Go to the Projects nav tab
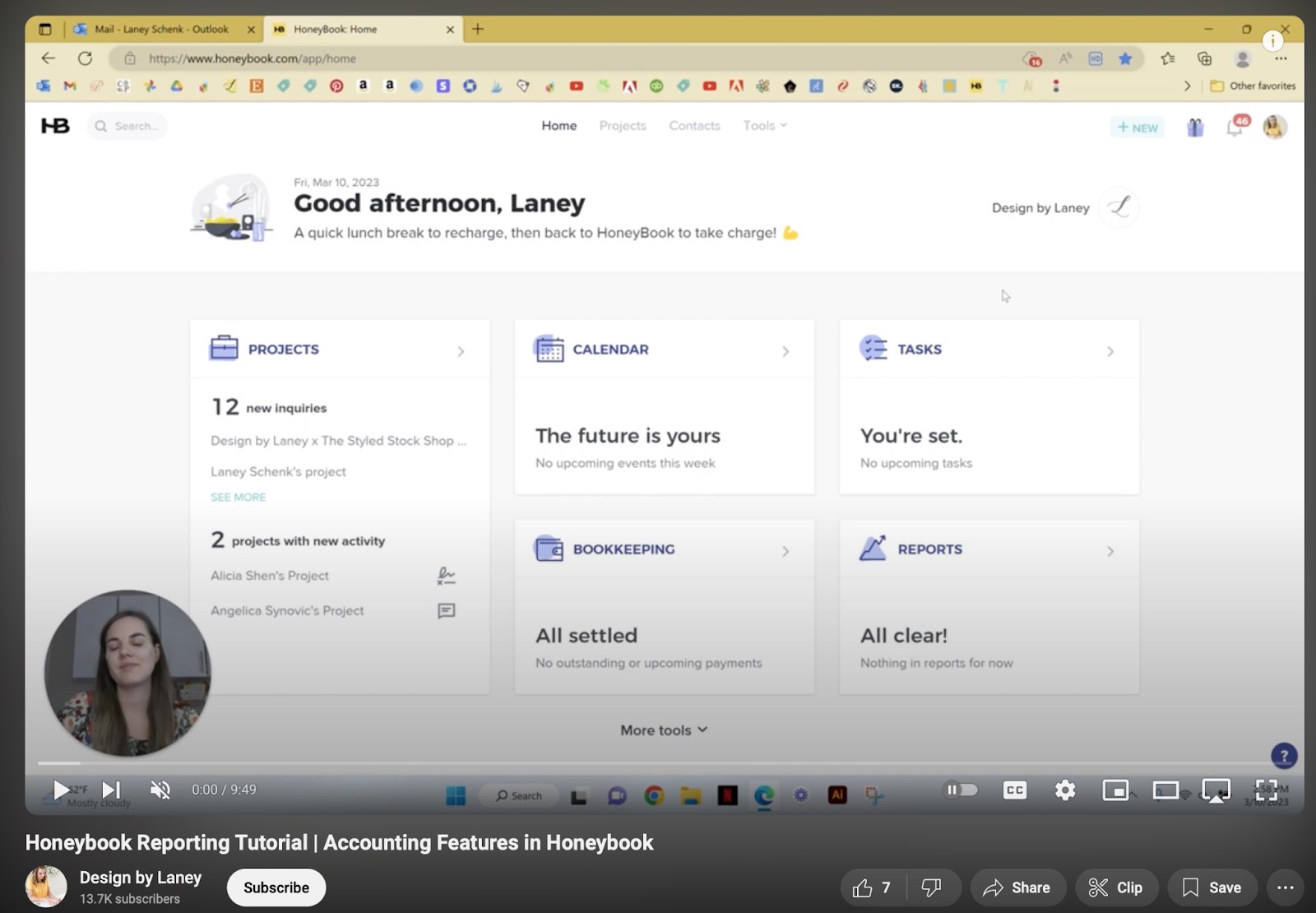Image resolution: width=1316 pixels, height=913 pixels. click(623, 126)
